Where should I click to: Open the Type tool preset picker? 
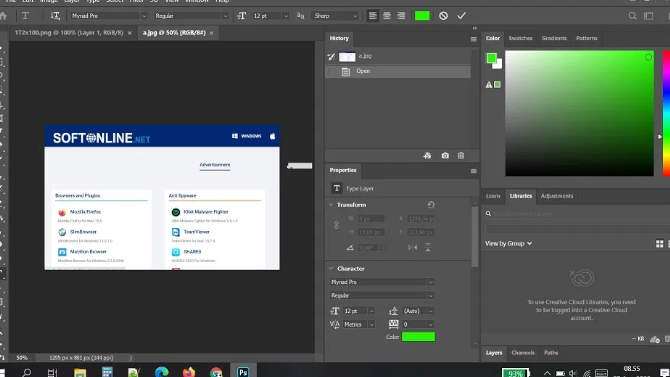coord(26,16)
